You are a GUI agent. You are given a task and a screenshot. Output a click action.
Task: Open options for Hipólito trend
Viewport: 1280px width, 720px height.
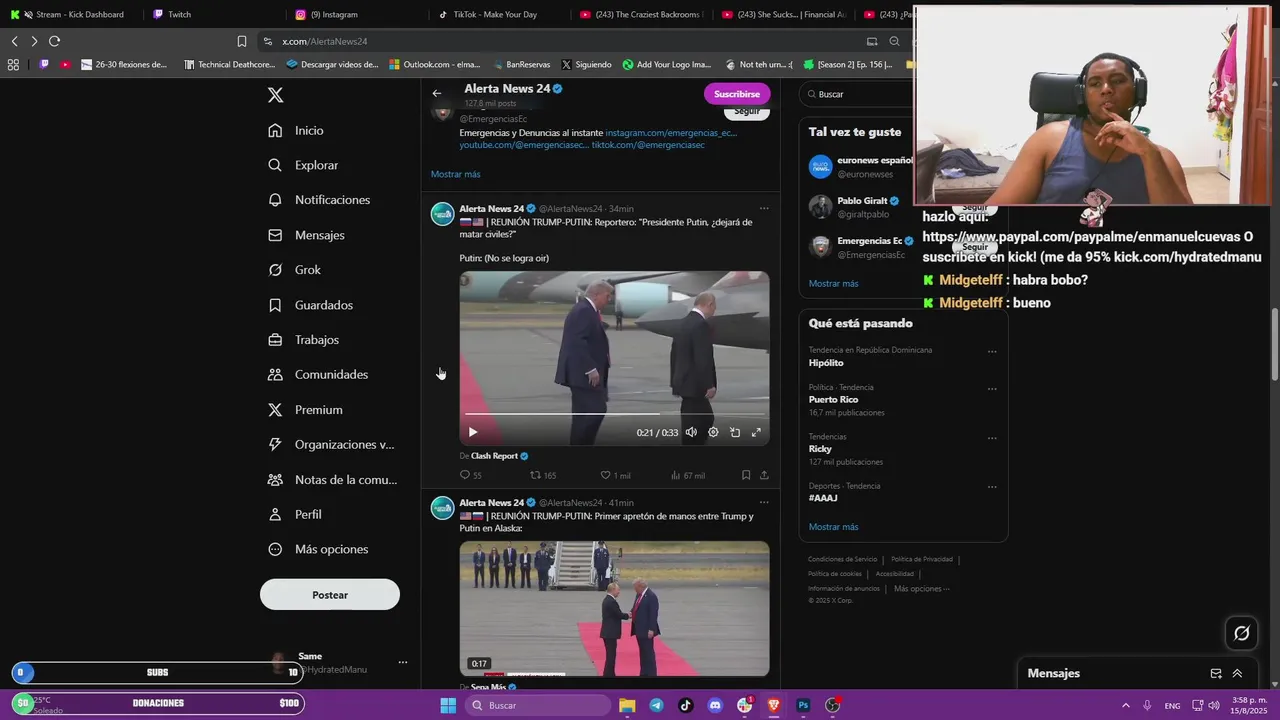click(x=992, y=352)
